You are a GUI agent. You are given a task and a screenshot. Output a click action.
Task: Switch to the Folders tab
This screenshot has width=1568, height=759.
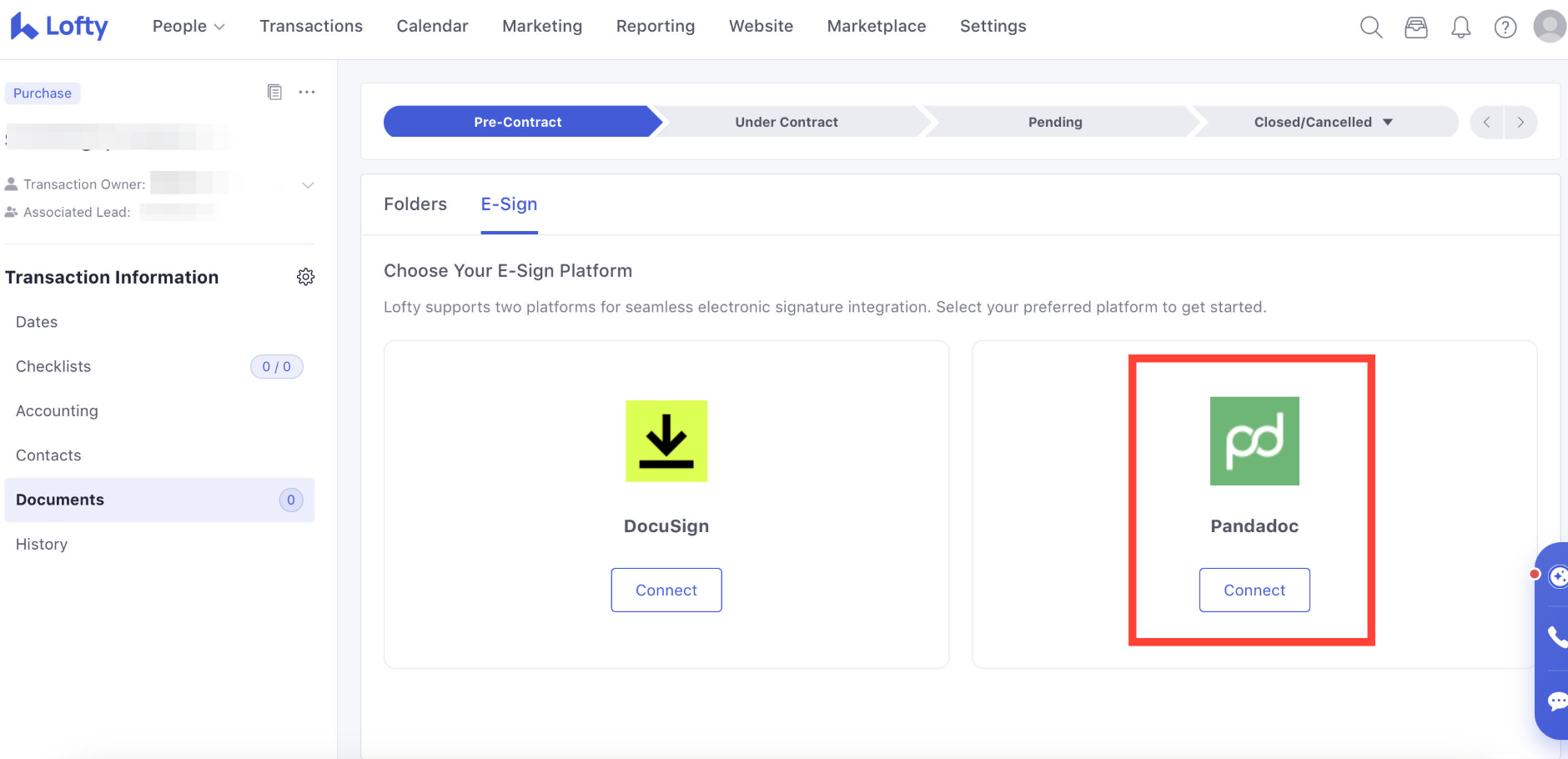click(415, 204)
